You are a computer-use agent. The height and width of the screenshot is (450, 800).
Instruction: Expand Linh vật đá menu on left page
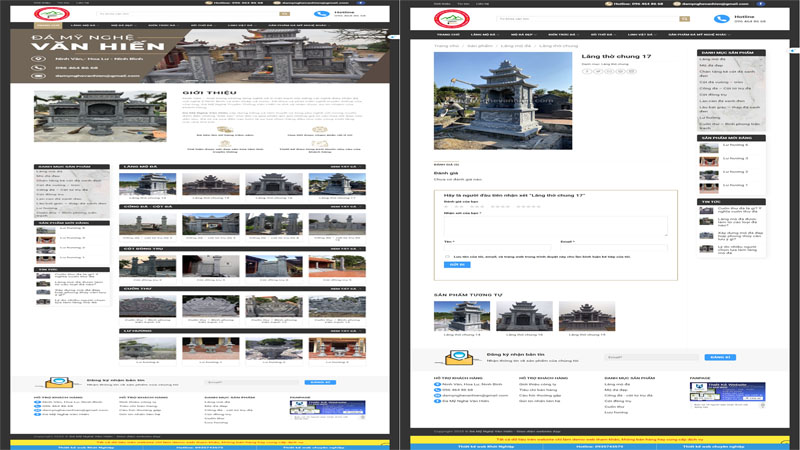pos(241,25)
